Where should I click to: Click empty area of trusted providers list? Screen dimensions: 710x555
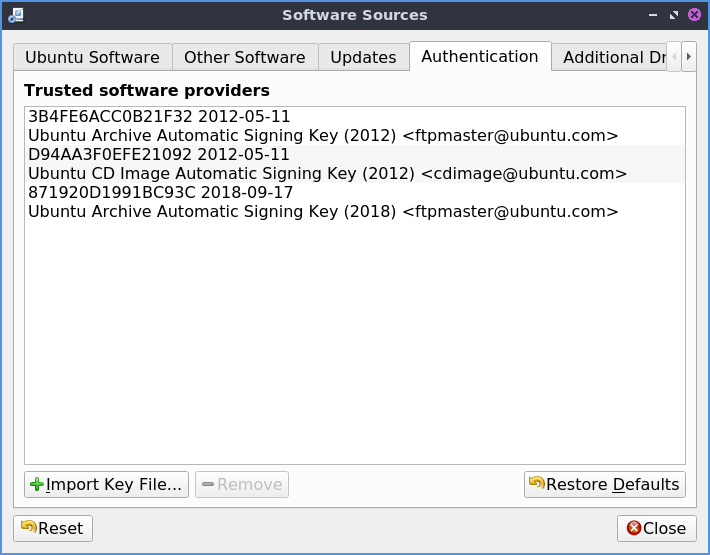[x=355, y=340]
